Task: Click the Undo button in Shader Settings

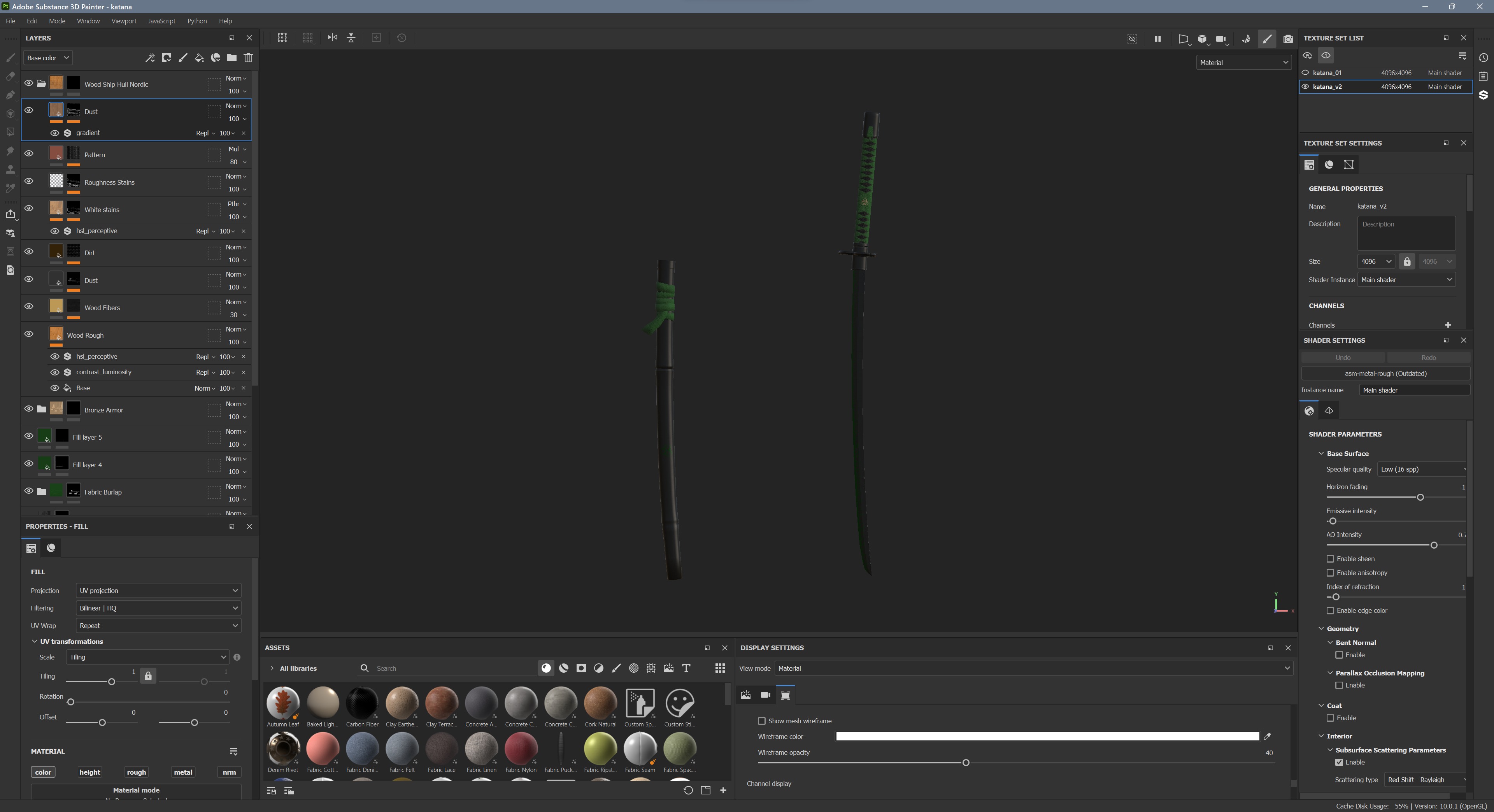Action: [x=1343, y=357]
